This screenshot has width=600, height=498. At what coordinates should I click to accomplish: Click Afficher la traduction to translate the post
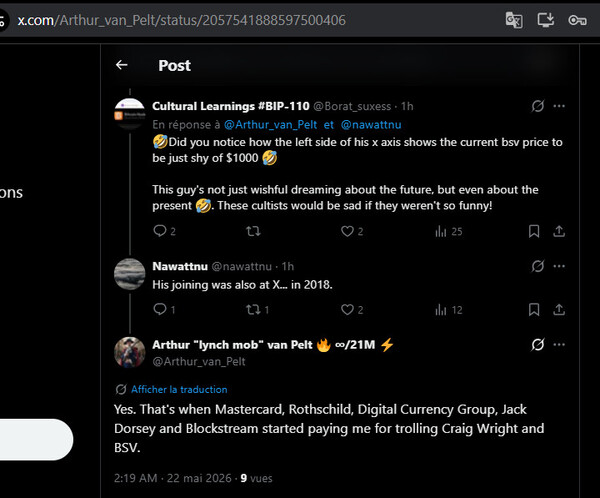click(179, 390)
